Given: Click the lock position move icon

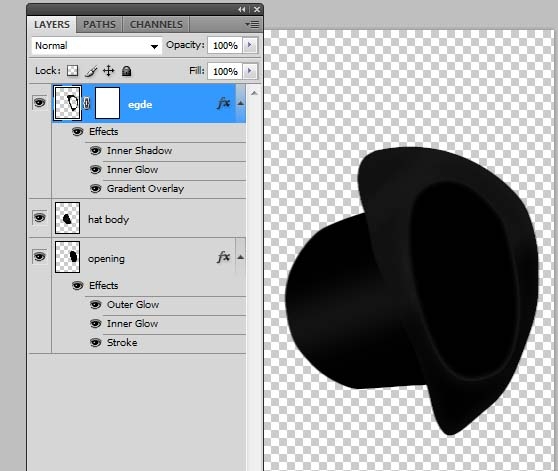Looking at the screenshot, I should point(109,71).
